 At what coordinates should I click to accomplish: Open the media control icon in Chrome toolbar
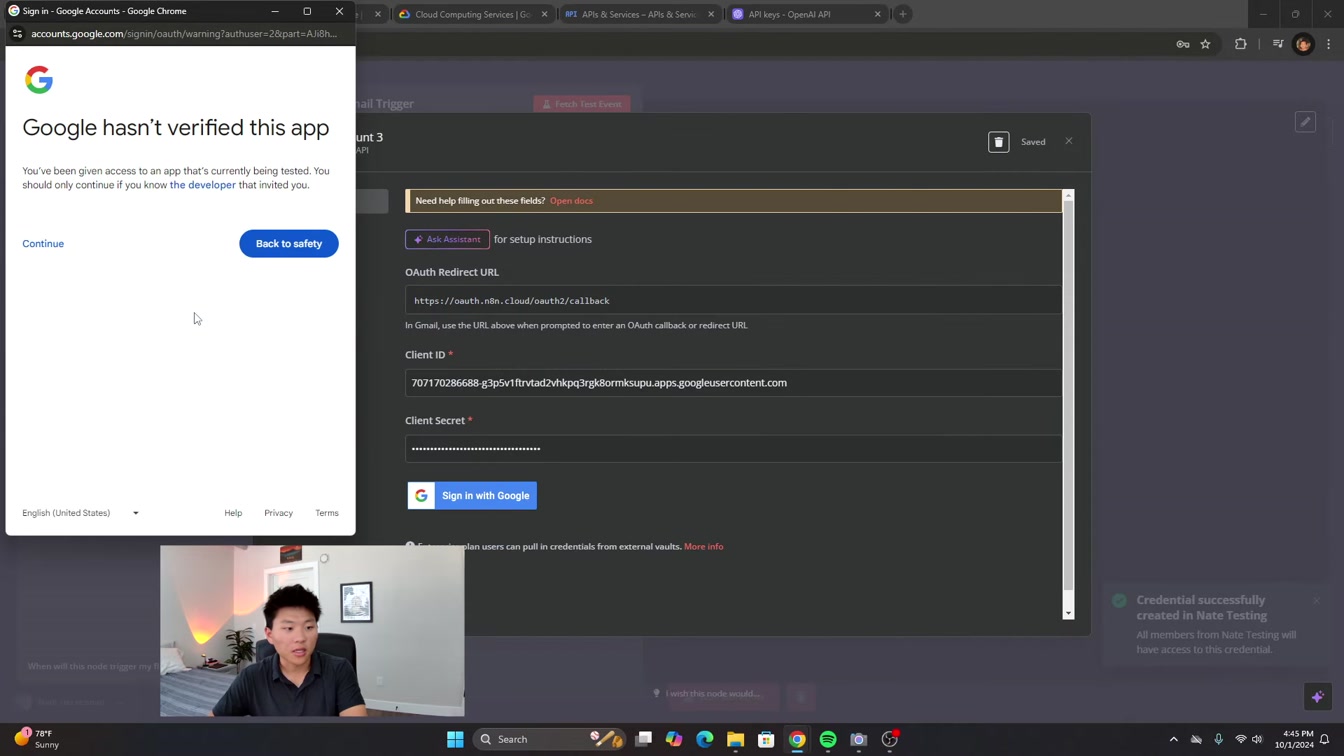1278,44
